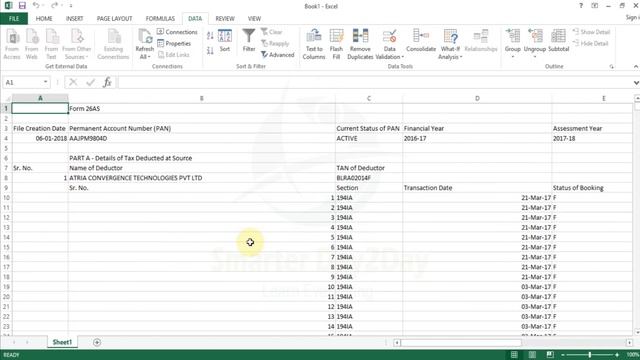The image size is (640, 360).
Task: Click the Flash Fill icon
Action: click(x=336, y=44)
